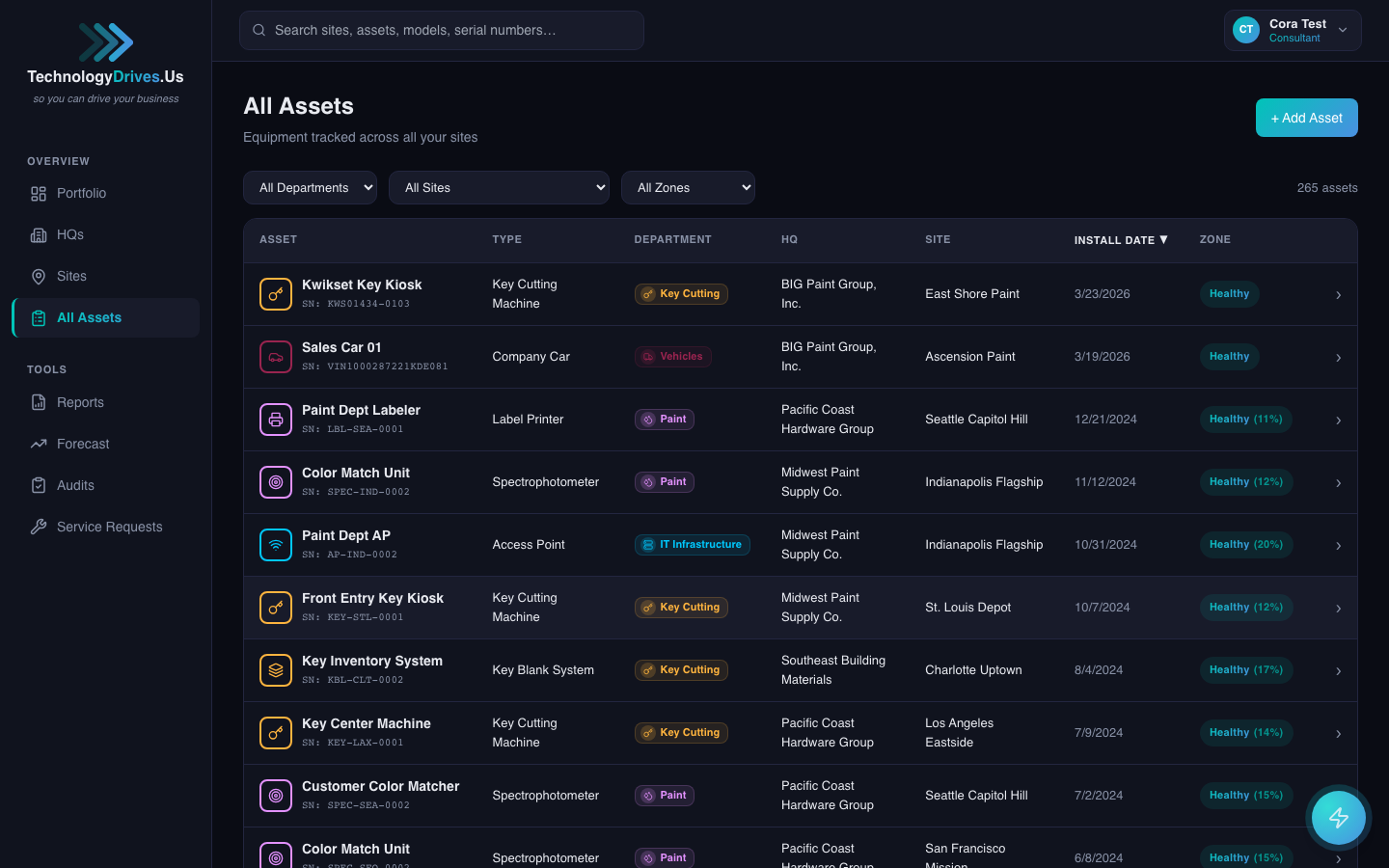
Task: Open Service Requests from the sidebar
Action: pyautogui.click(x=109, y=528)
